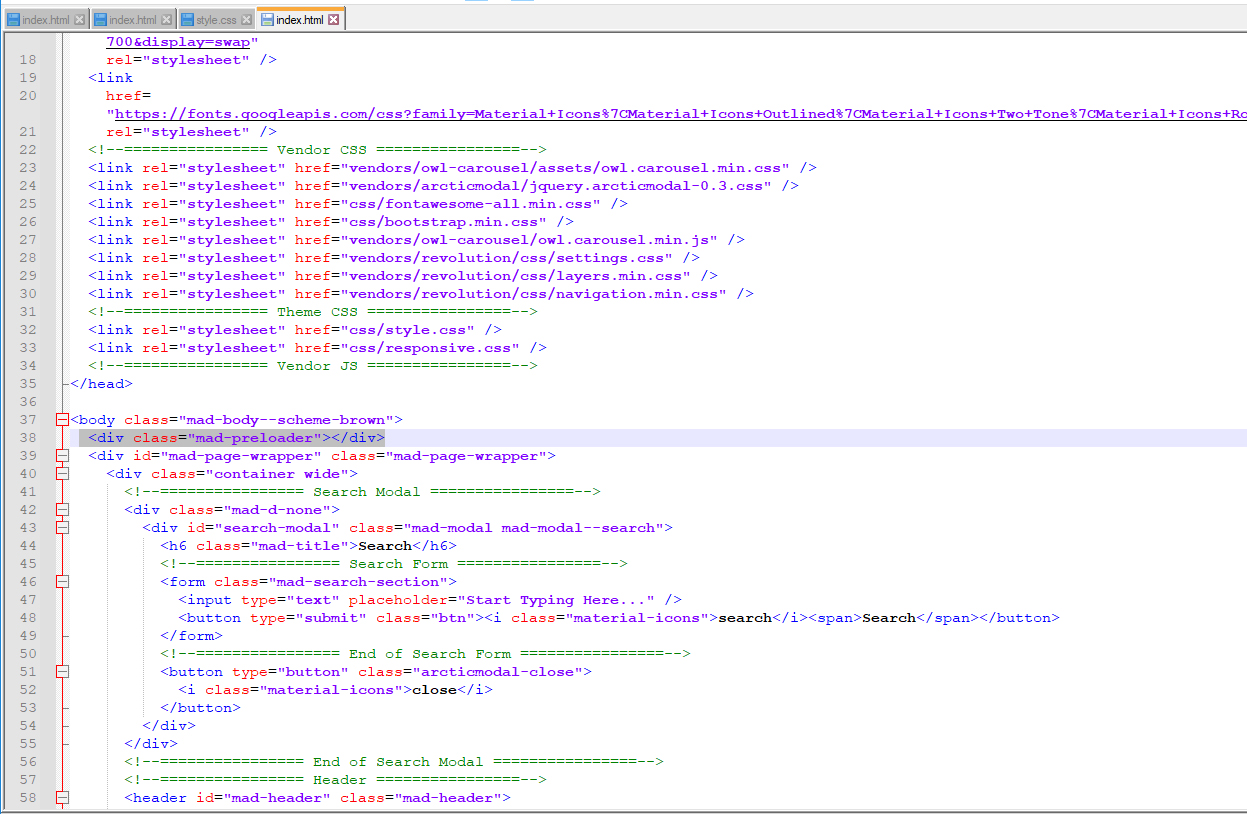Close the active index.html tab

click(x=334, y=20)
